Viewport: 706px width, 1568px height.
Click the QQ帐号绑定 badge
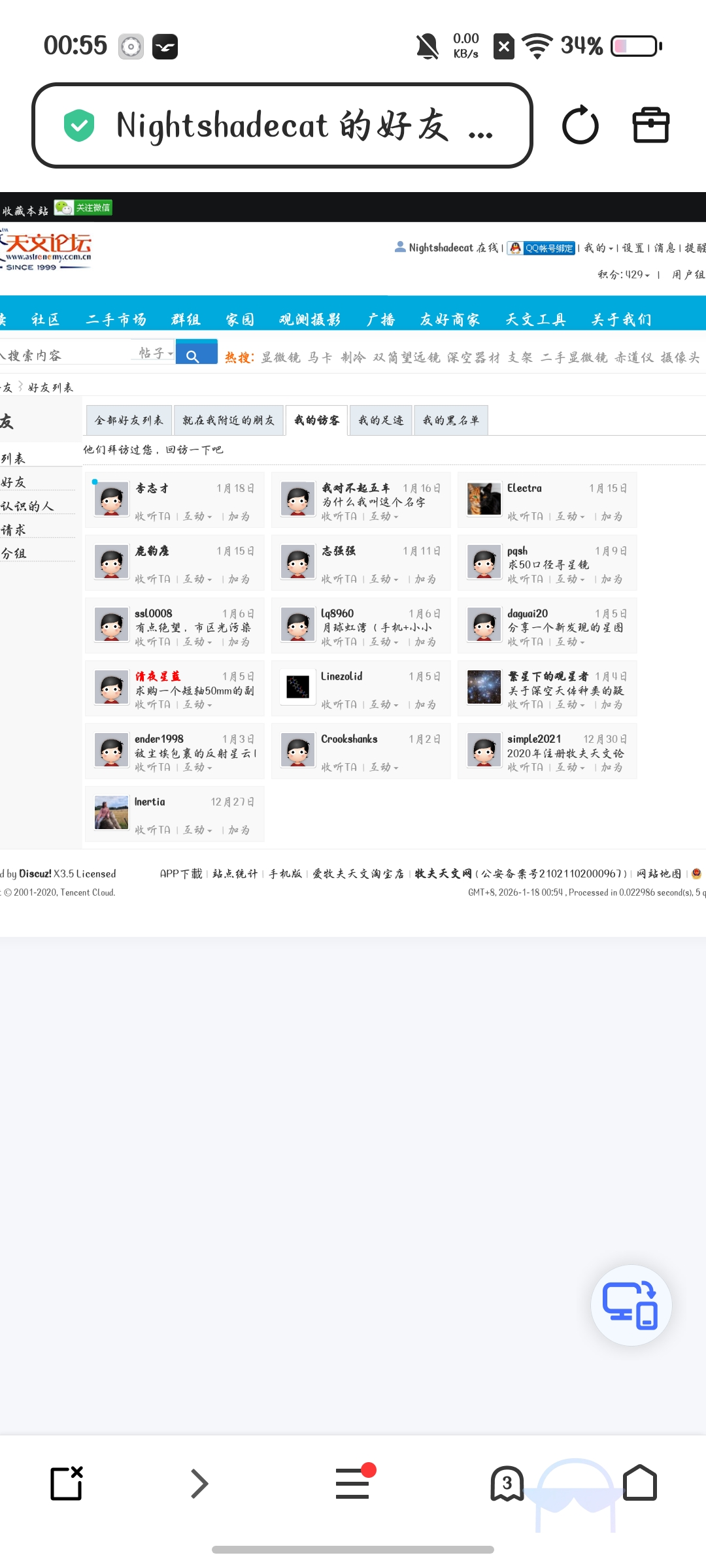542,248
